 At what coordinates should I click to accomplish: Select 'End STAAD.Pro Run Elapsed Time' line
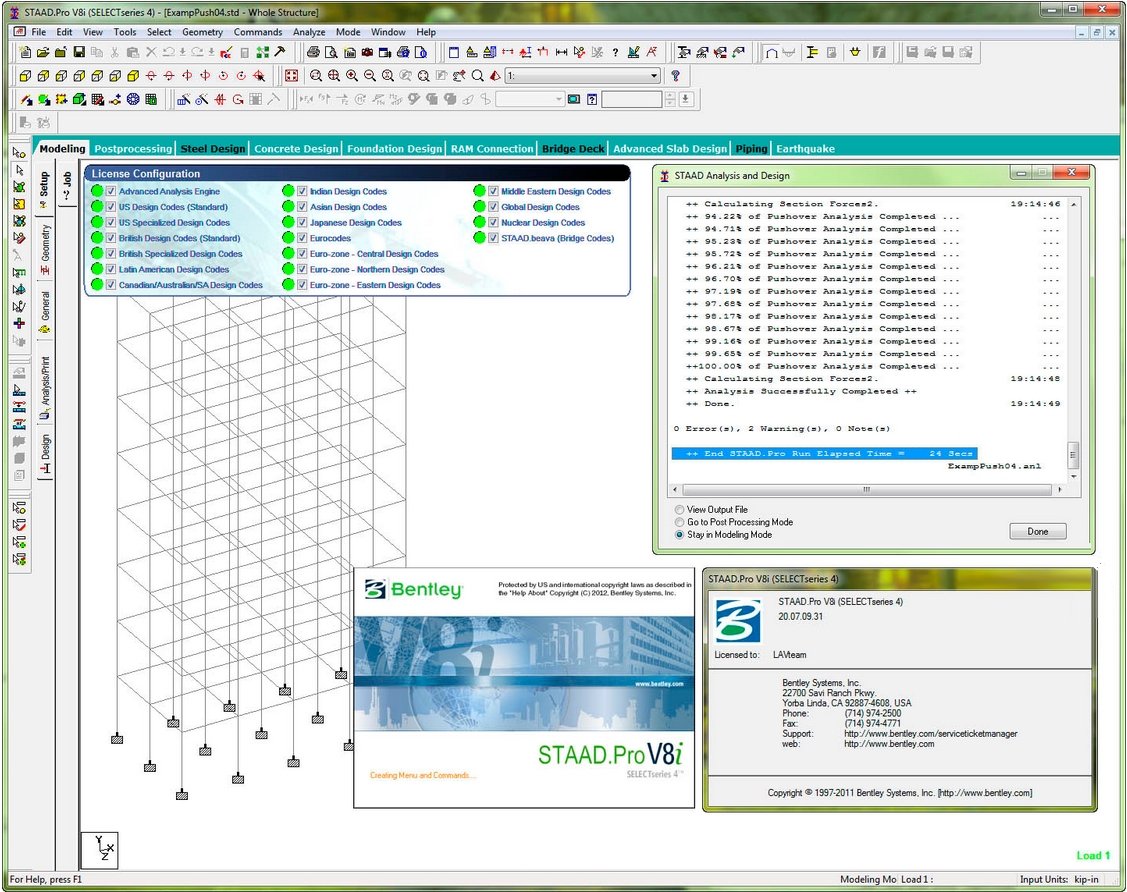824,454
